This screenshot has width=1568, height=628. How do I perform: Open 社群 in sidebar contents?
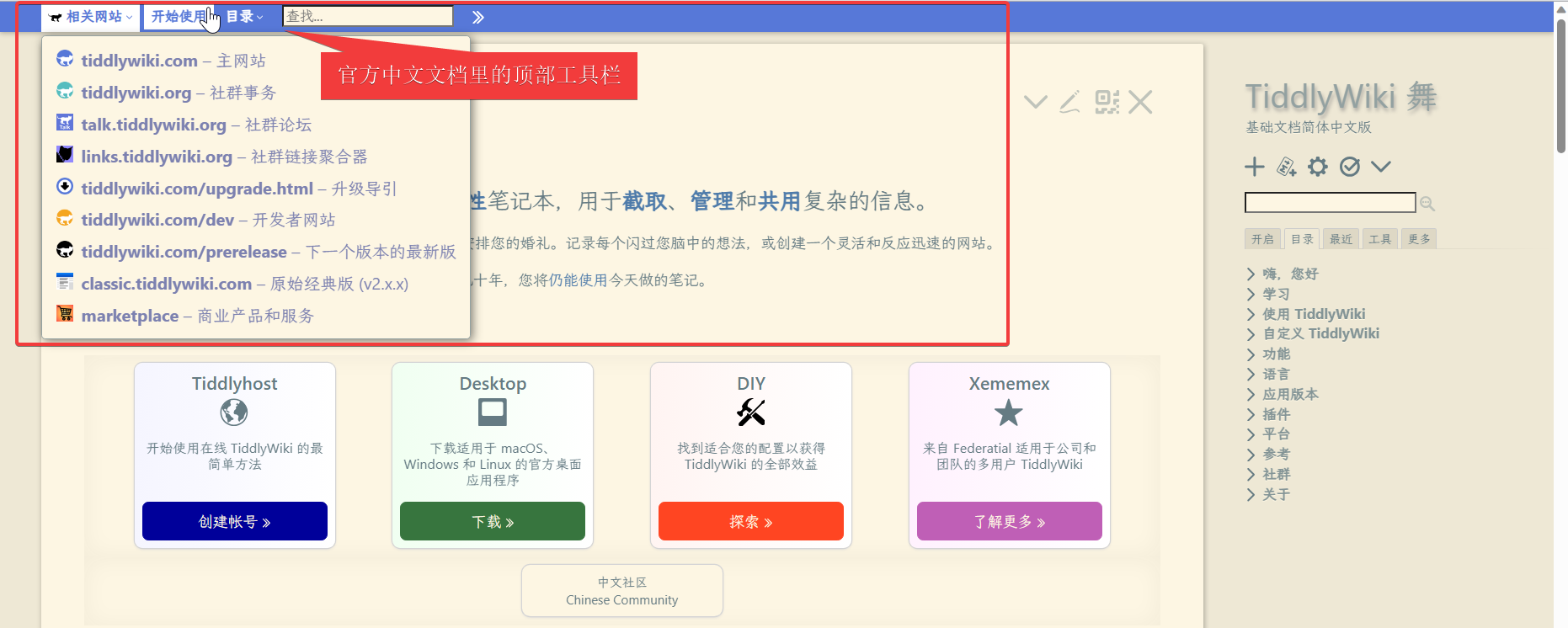coord(1277,474)
